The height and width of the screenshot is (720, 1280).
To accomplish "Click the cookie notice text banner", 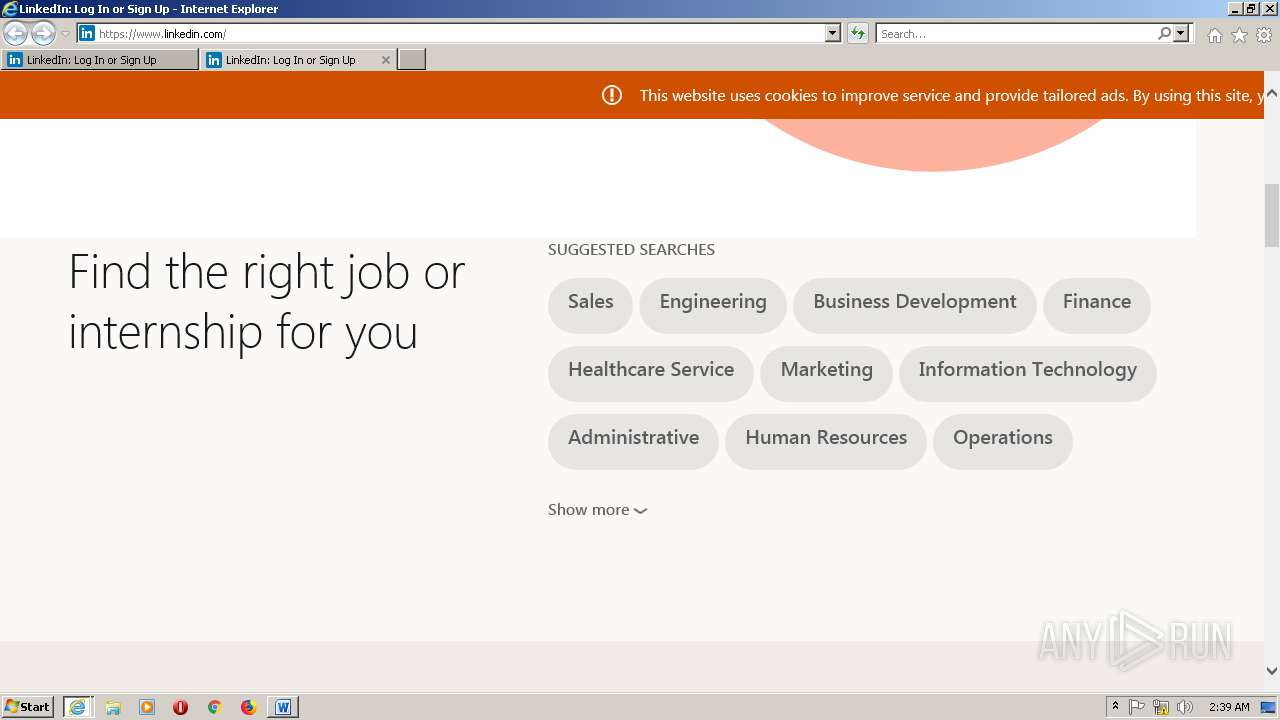I will 952,96.
